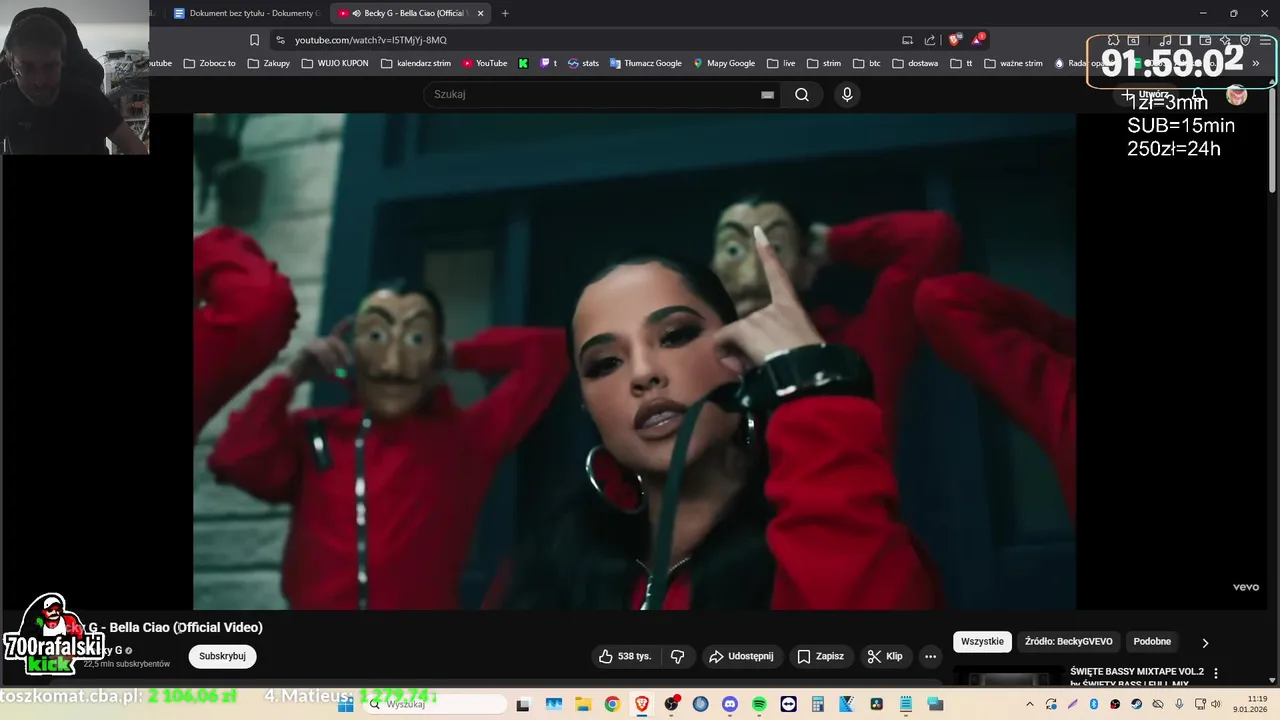This screenshot has height=720, width=1280.
Task: Open Spotify from the taskbar
Action: [x=759, y=704]
